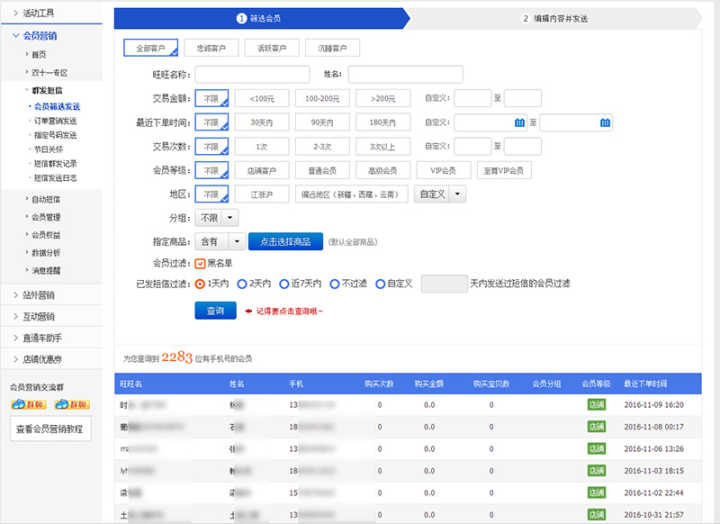The image size is (720, 524).
Task: Click the 店铺 badge on 2016-11-03 row
Action: click(x=596, y=470)
